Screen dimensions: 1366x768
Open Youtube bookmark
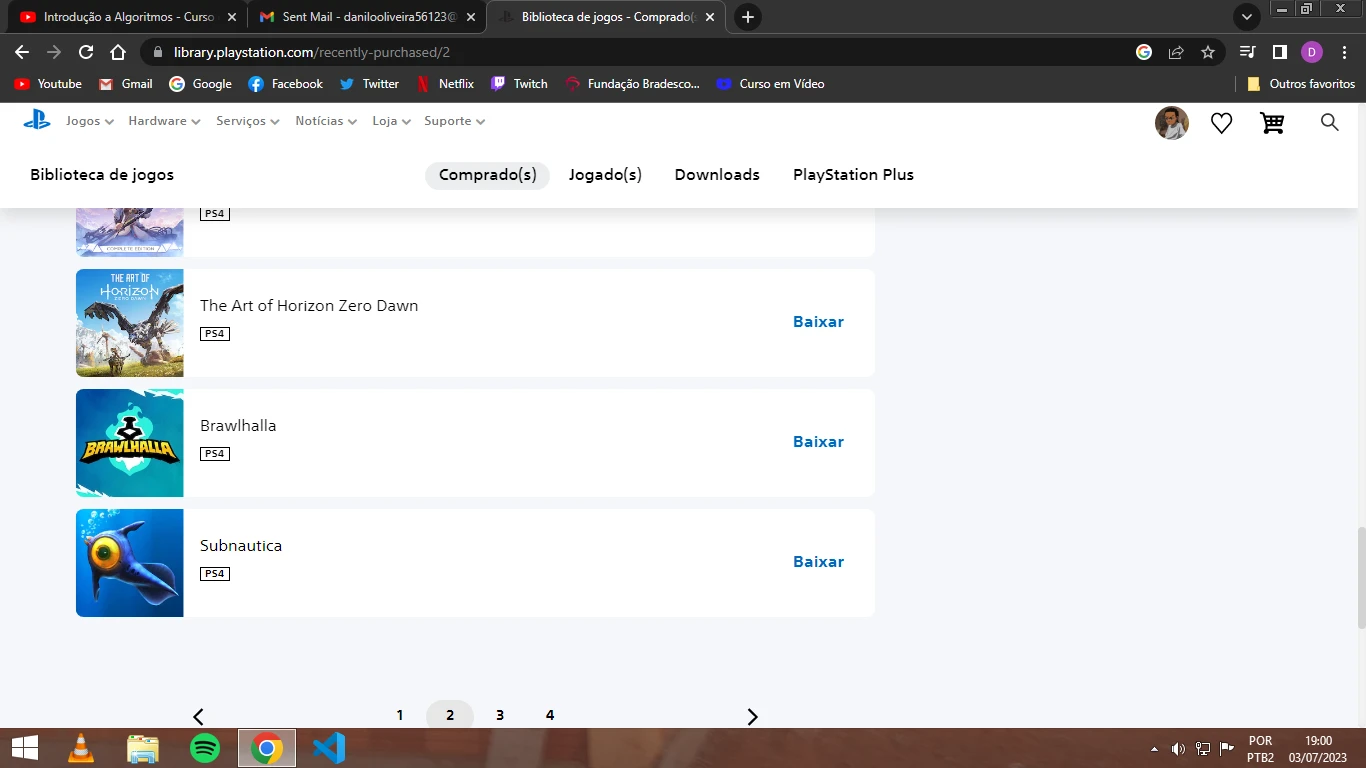point(48,84)
